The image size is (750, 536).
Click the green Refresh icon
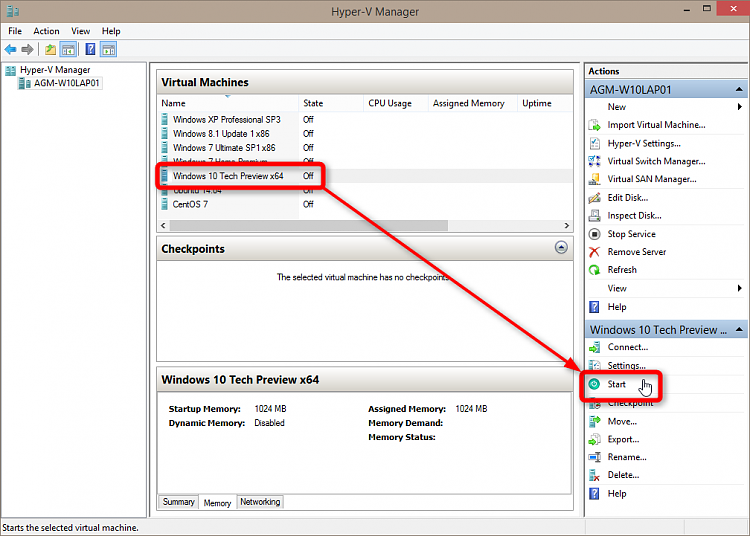(595, 270)
